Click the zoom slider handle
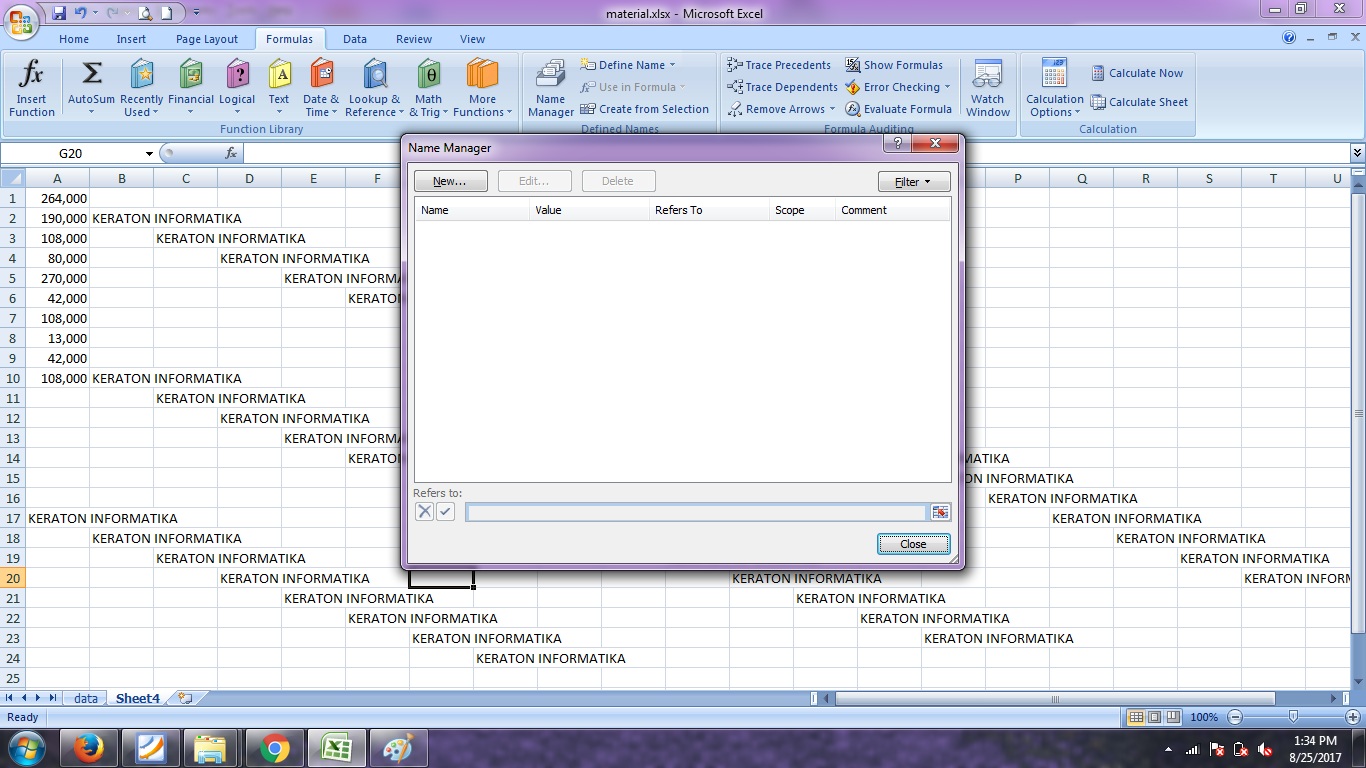The width and height of the screenshot is (1366, 768). click(1293, 717)
